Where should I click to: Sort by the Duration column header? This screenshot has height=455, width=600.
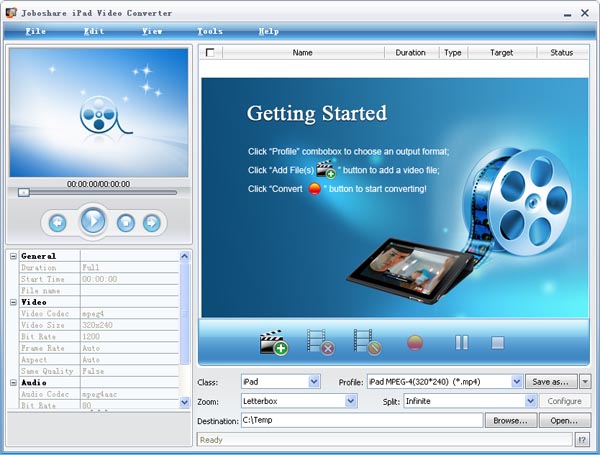[411, 53]
